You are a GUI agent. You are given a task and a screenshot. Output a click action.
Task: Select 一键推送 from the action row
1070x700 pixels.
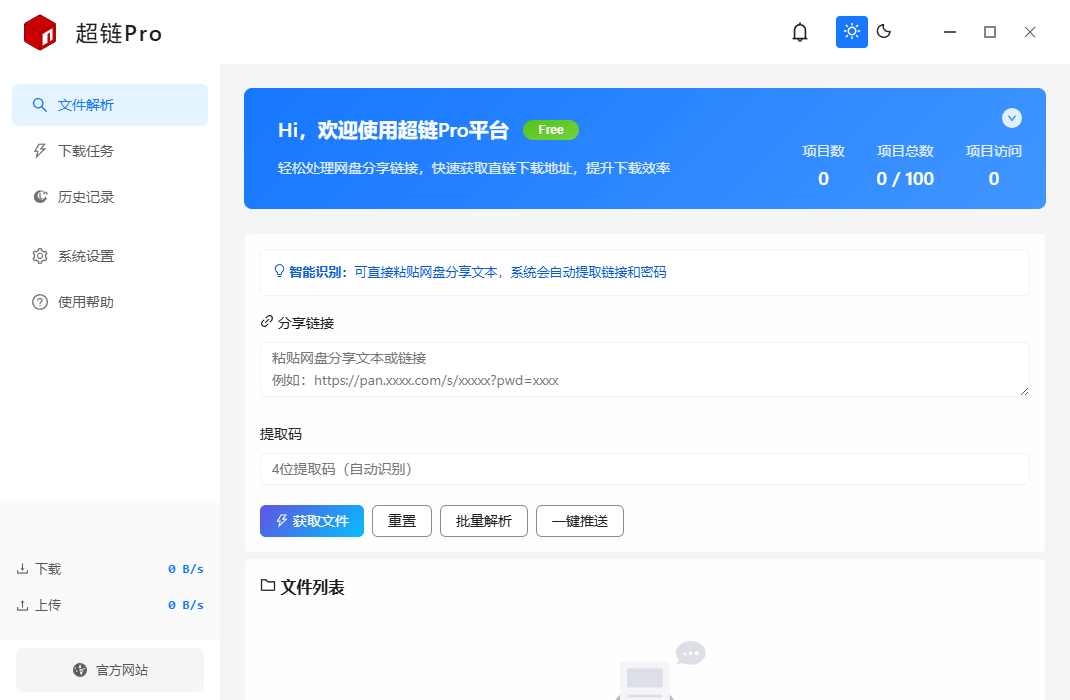click(579, 520)
